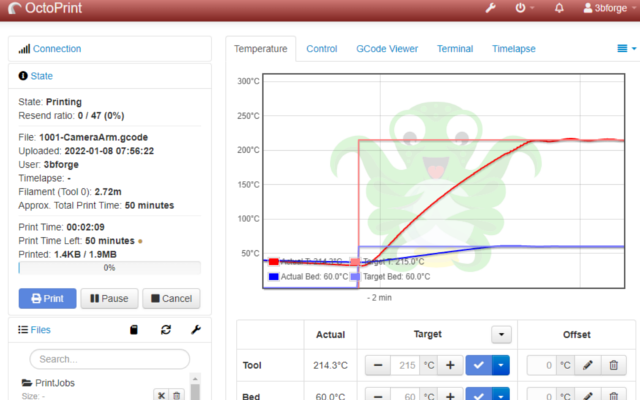Viewport: 640px width, 400px height.
Task: Toggle Actual T legend swatch
Action: click(x=273, y=262)
